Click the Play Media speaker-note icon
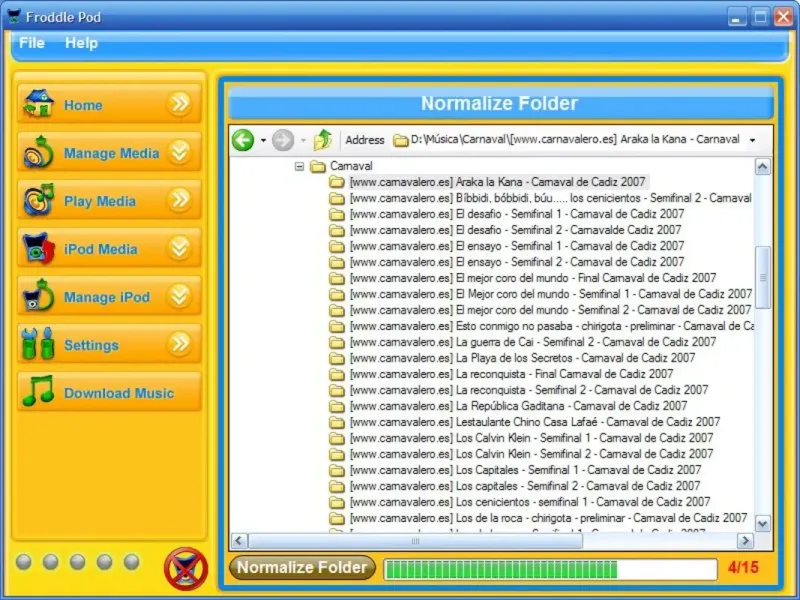 coord(38,200)
